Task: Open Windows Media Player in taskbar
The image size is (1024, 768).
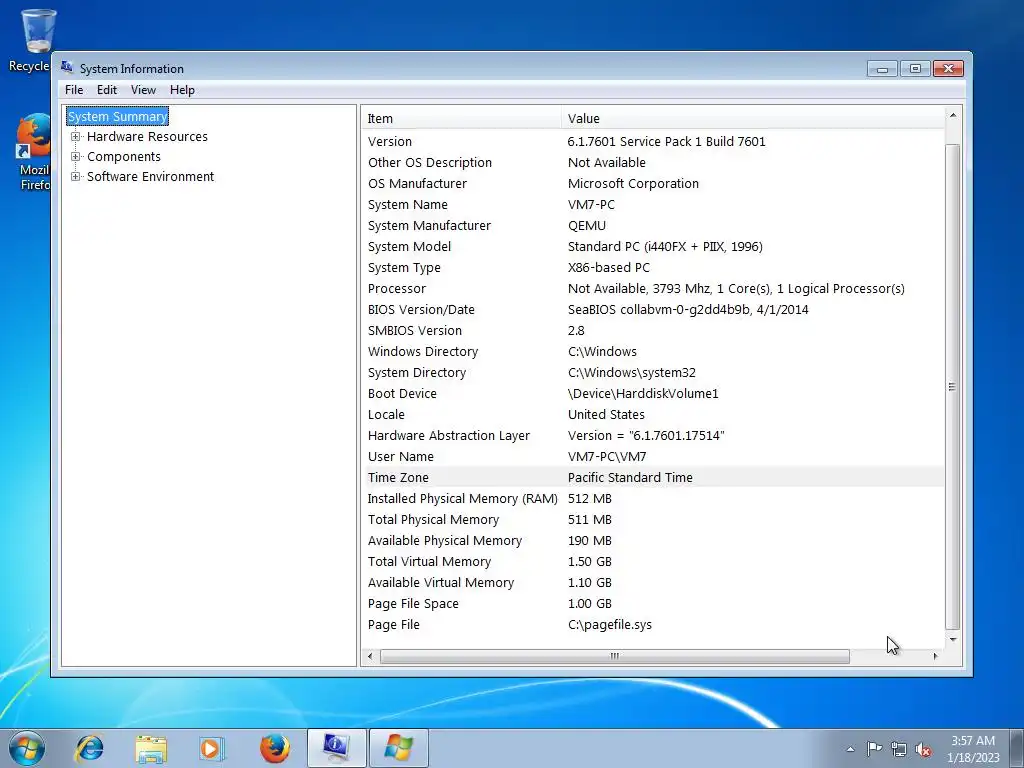Action: (212, 748)
